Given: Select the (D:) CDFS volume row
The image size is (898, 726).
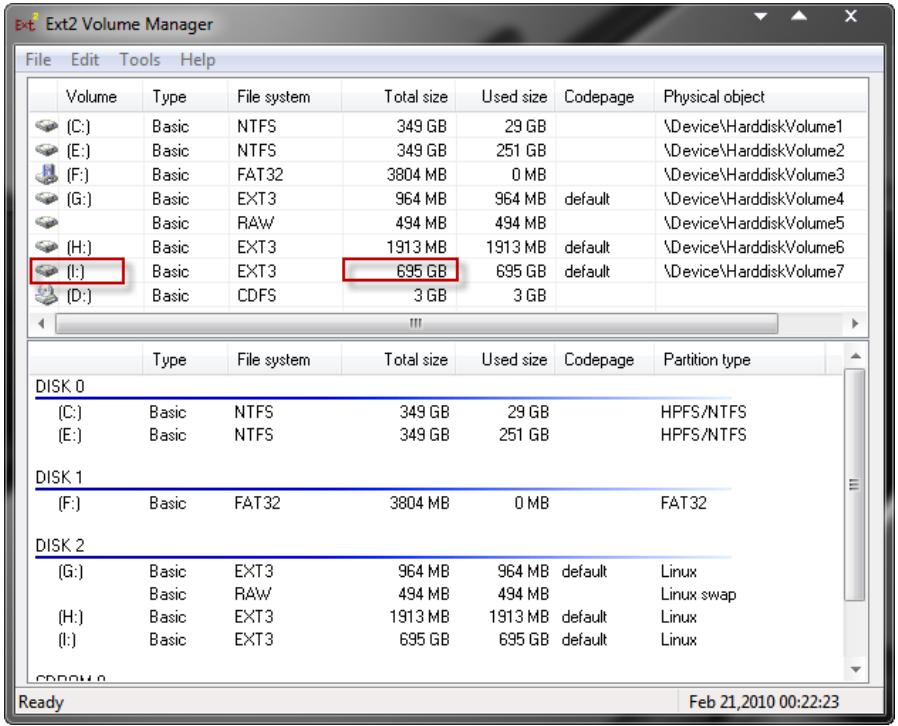Looking at the screenshot, I should click(x=447, y=295).
